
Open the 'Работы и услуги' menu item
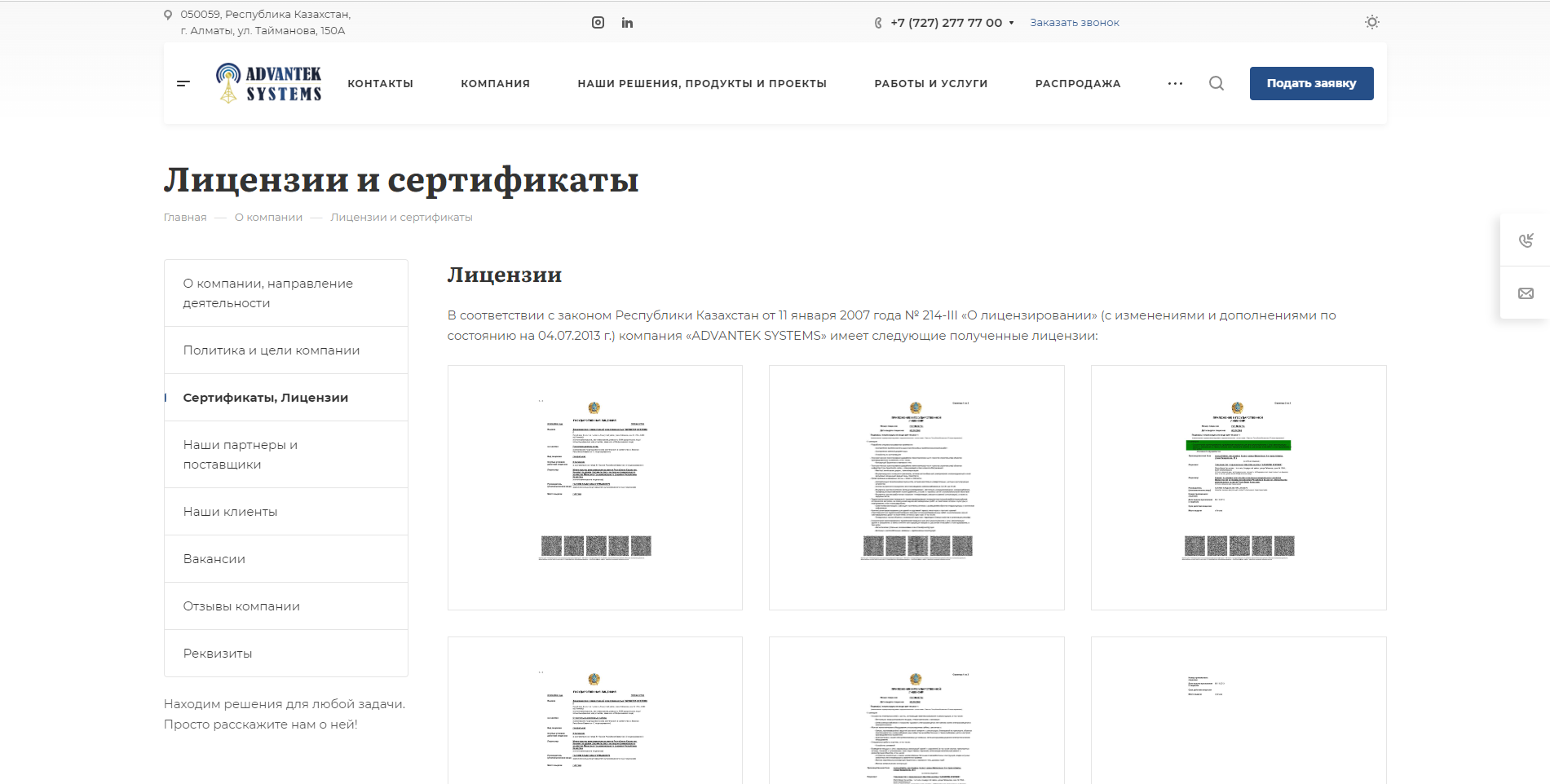[931, 83]
